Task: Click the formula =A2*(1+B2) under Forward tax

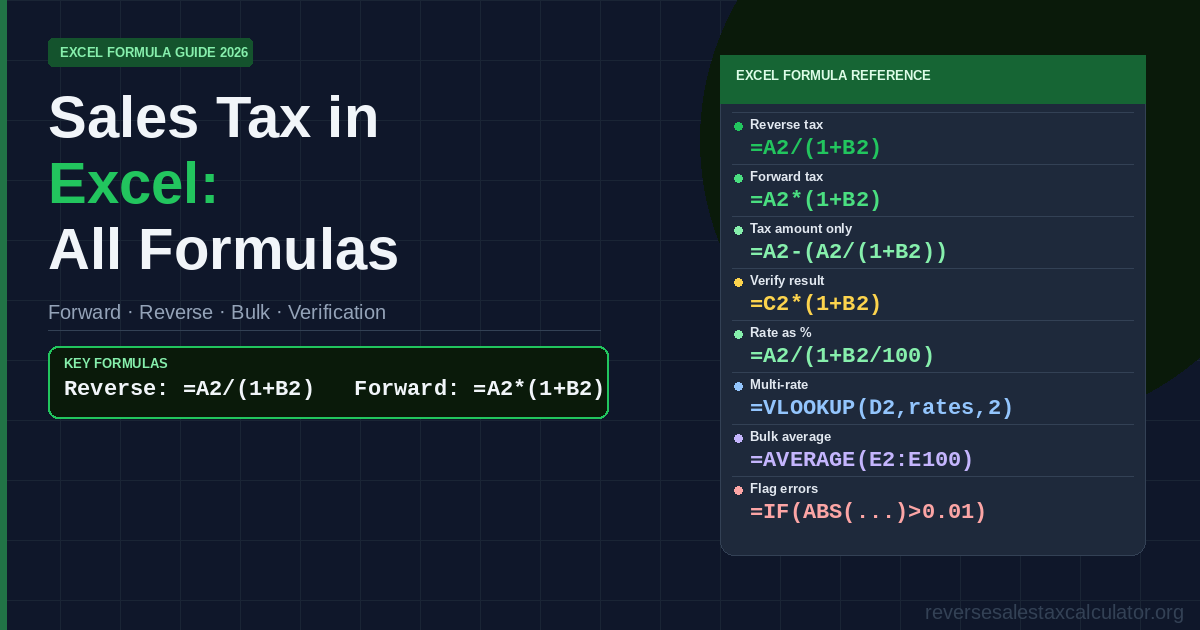Action: click(x=816, y=200)
